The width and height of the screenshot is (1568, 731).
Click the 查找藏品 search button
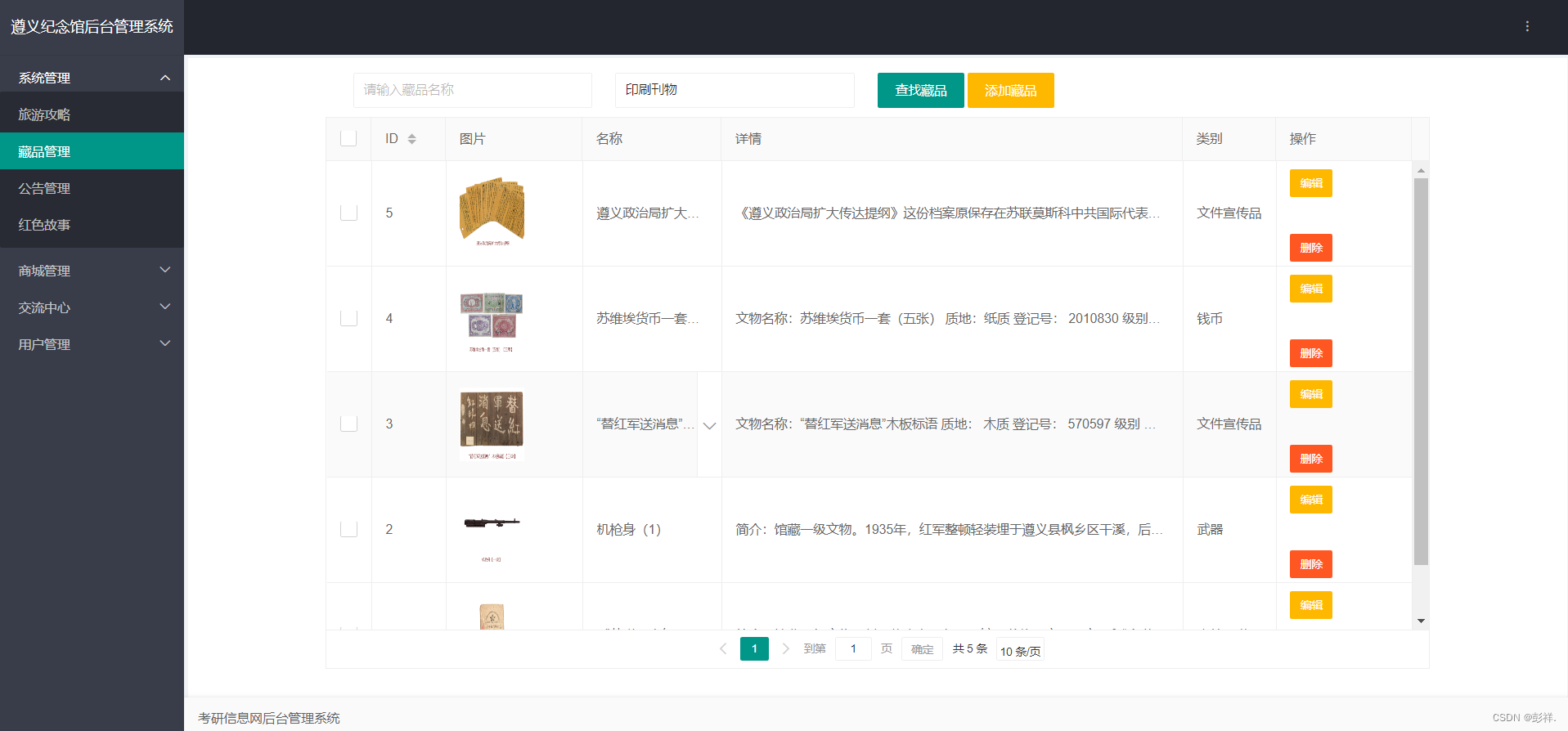click(x=921, y=90)
